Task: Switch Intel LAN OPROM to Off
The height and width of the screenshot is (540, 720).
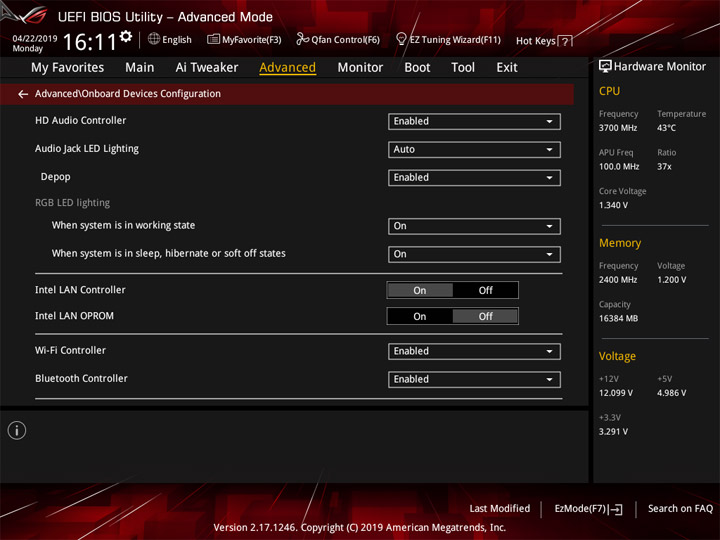Action: coord(485,316)
